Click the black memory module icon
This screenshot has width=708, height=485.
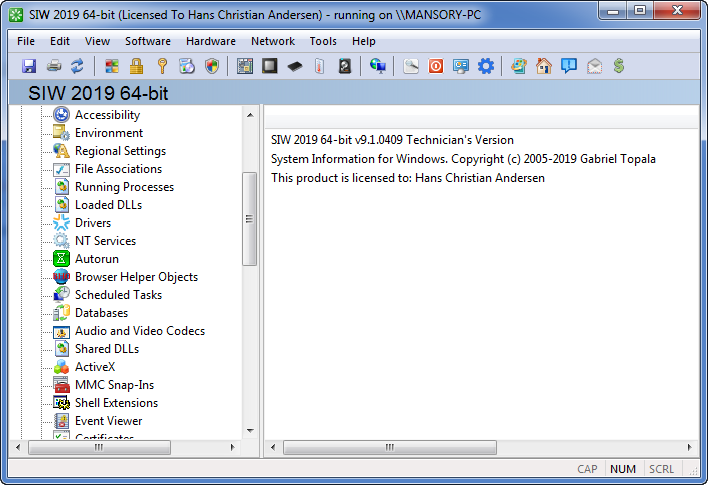click(295, 66)
